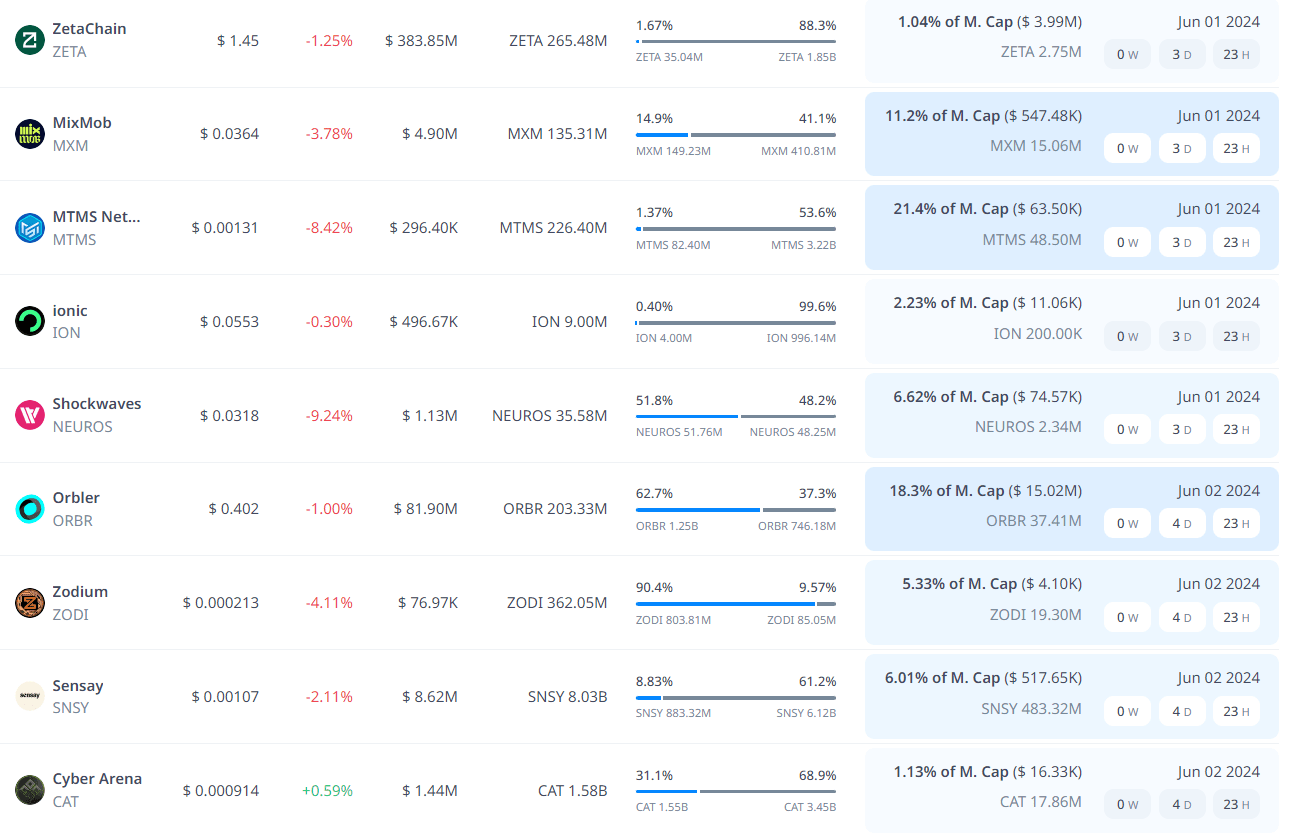Viewport: 1290px width, 834px height.
Task: Open the ZetaChain project name link
Action: pyautogui.click(x=88, y=29)
